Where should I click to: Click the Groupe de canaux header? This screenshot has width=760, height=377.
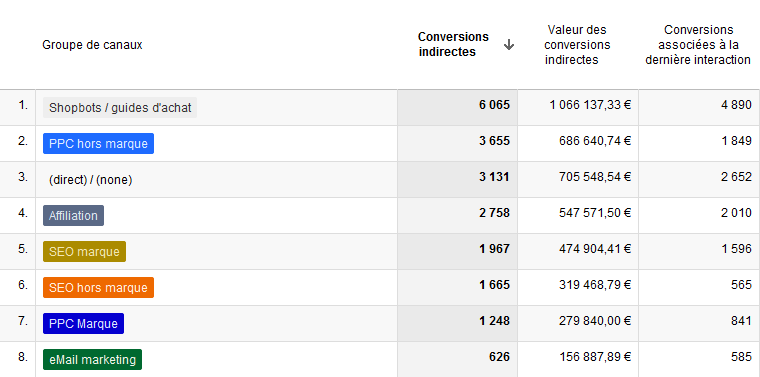pyautogui.click(x=92, y=45)
